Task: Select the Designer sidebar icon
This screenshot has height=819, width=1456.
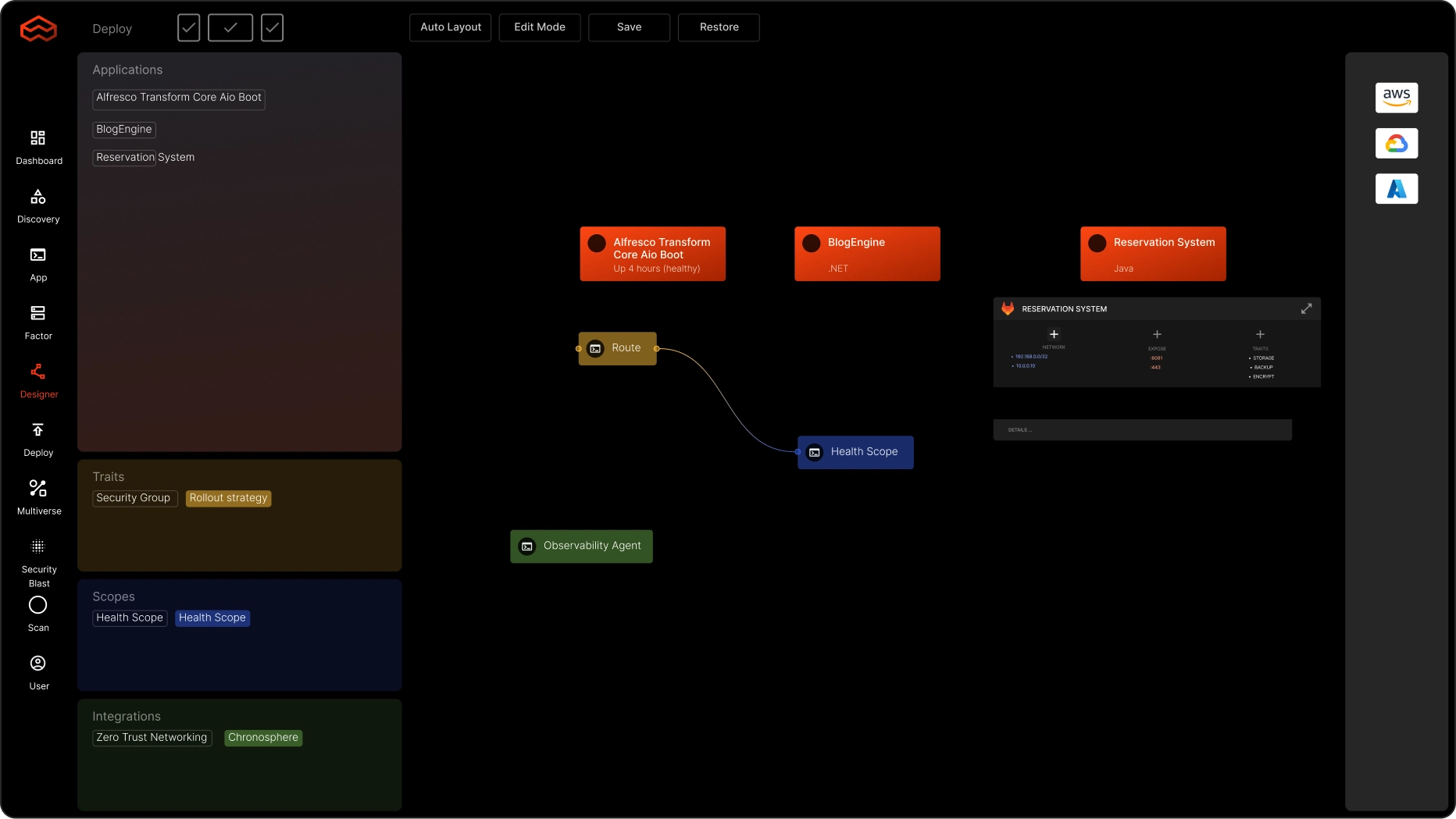Action: [x=37, y=372]
